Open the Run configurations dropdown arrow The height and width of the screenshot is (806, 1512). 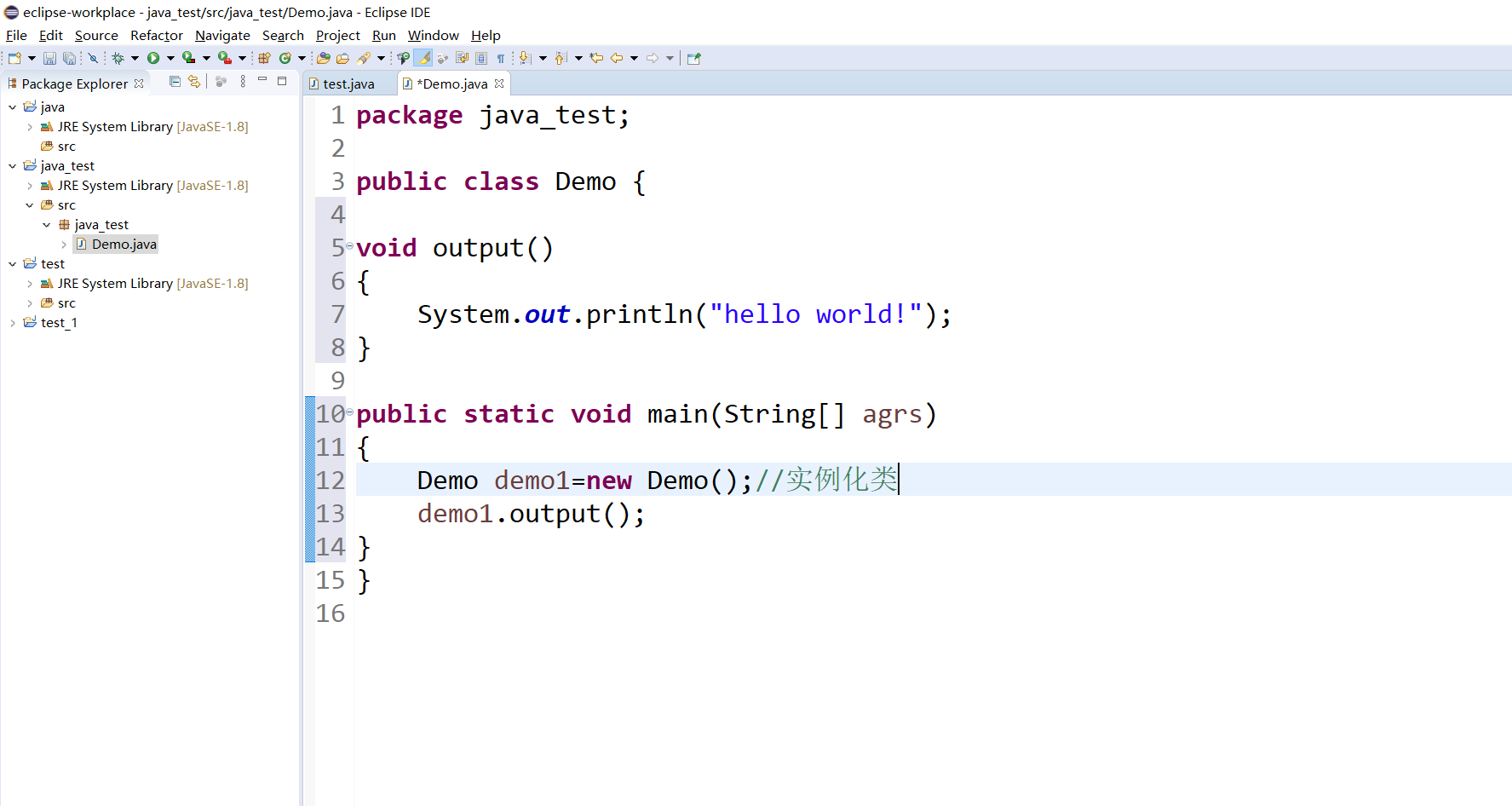(170, 58)
